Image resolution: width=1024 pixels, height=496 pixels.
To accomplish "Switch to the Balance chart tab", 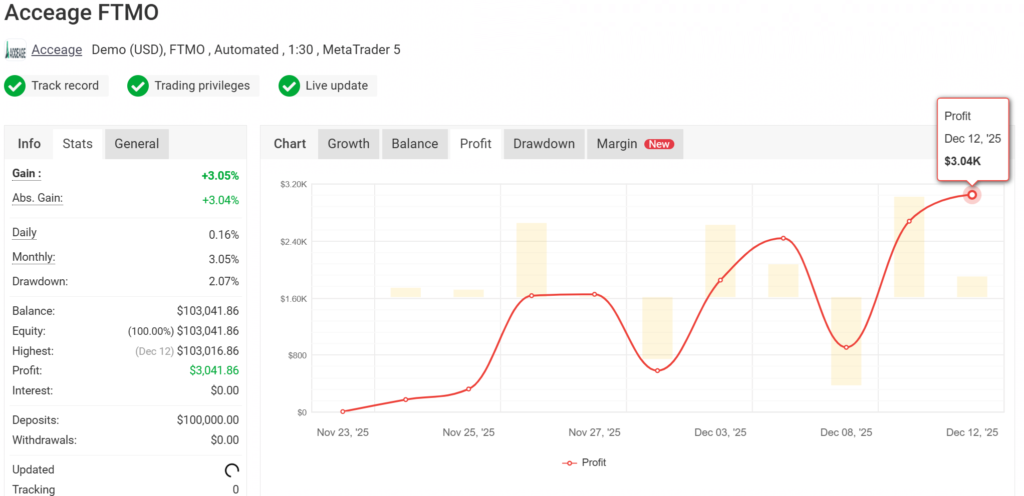I will click(x=414, y=144).
